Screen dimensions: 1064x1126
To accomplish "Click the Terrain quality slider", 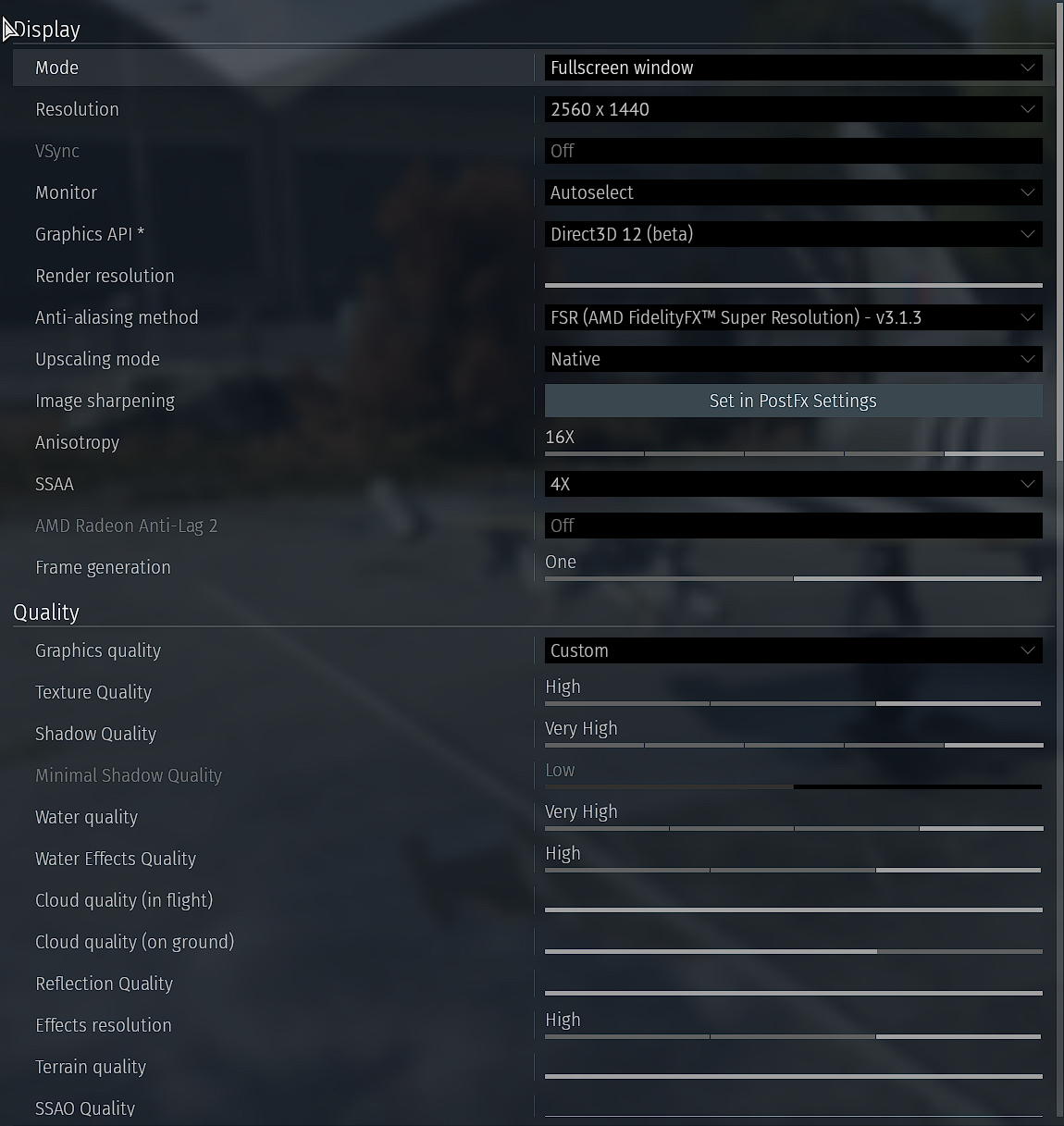I will (x=793, y=1076).
